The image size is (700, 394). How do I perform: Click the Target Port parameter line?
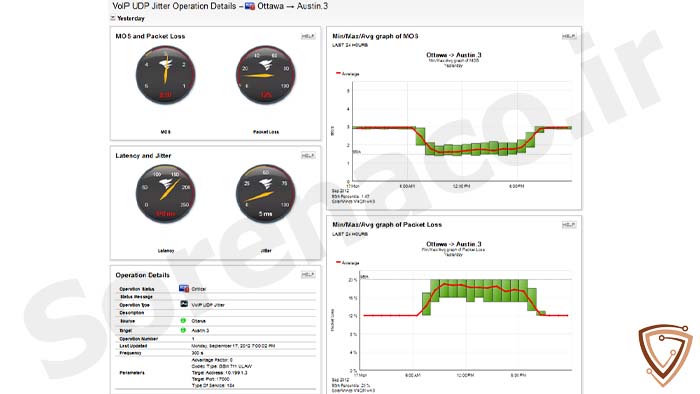click(210, 379)
